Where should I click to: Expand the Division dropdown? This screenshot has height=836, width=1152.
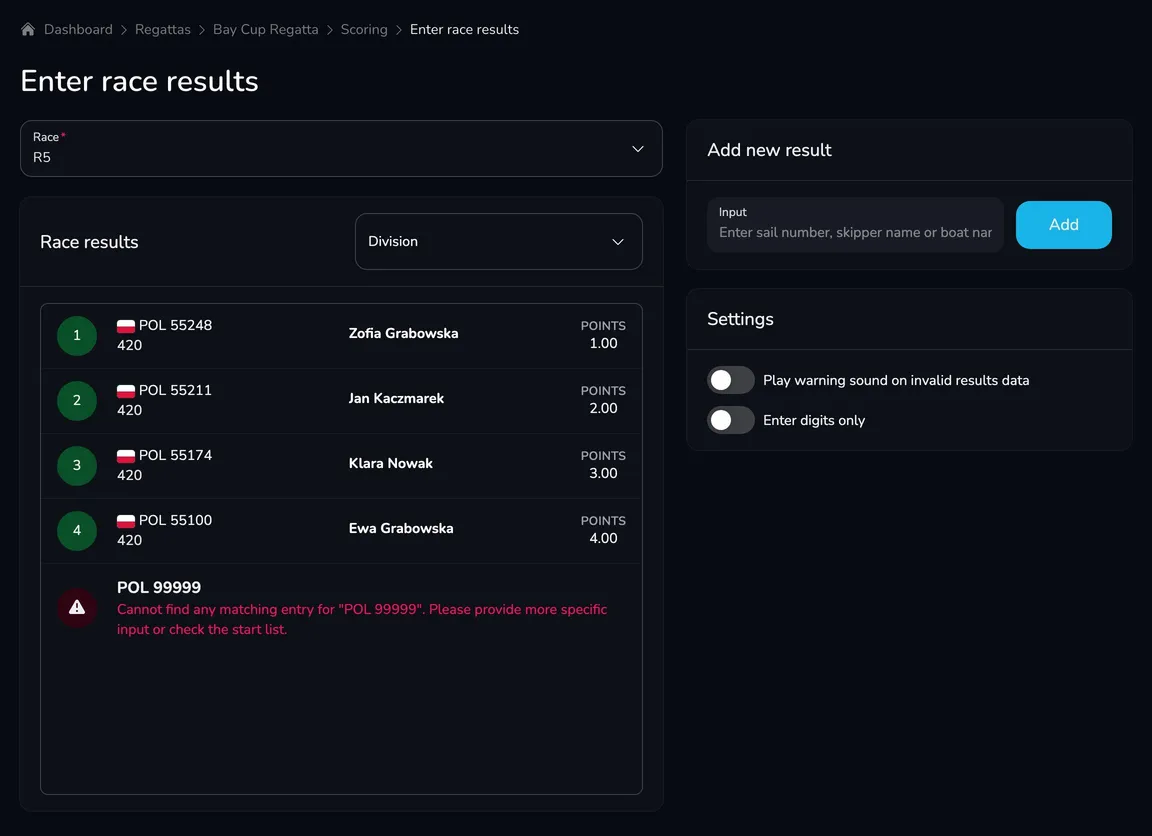(498, 242)
